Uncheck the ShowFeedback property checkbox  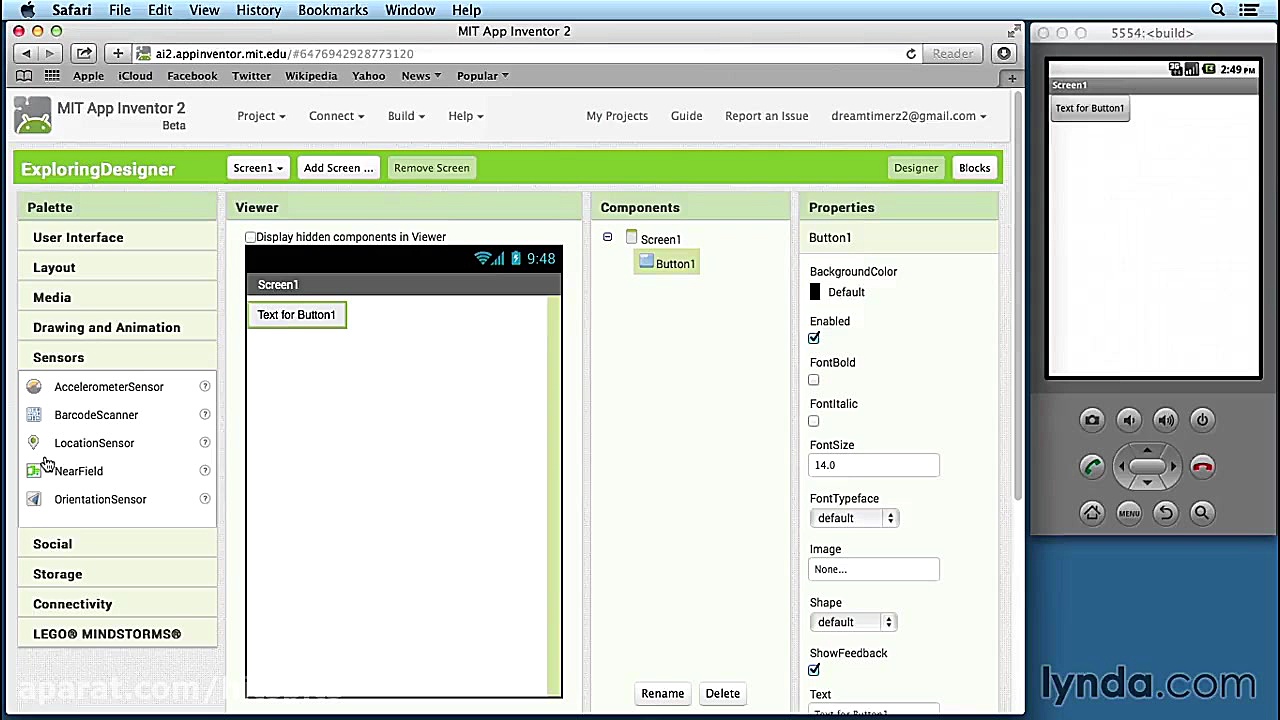click(x=814, y=670)
